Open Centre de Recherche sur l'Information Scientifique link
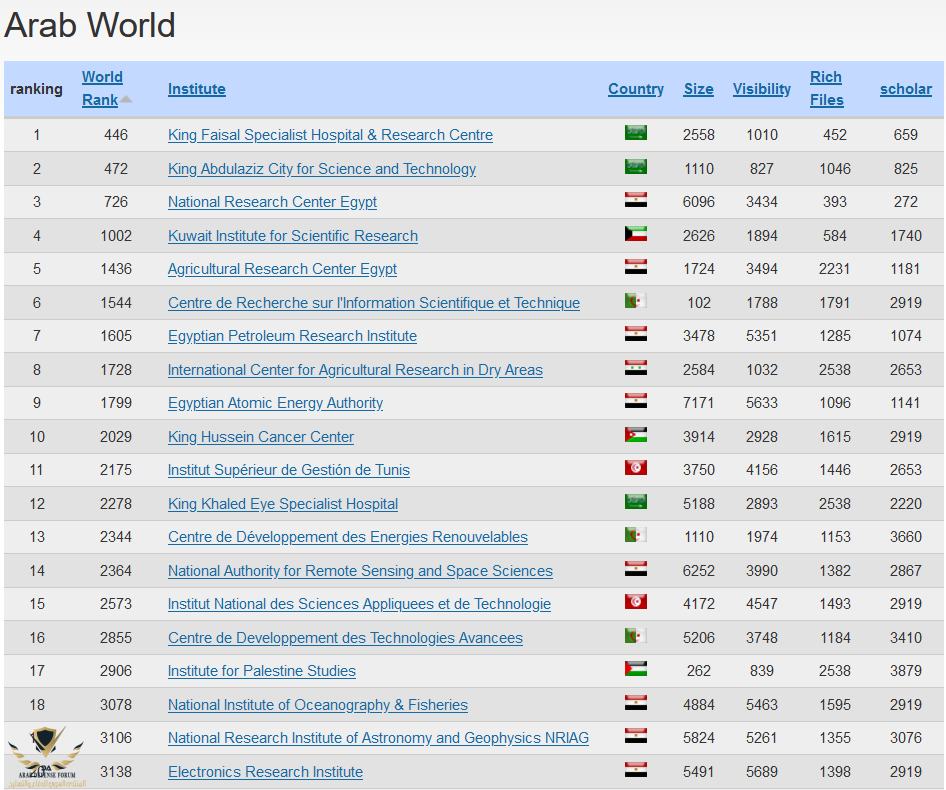 [373, 302]
